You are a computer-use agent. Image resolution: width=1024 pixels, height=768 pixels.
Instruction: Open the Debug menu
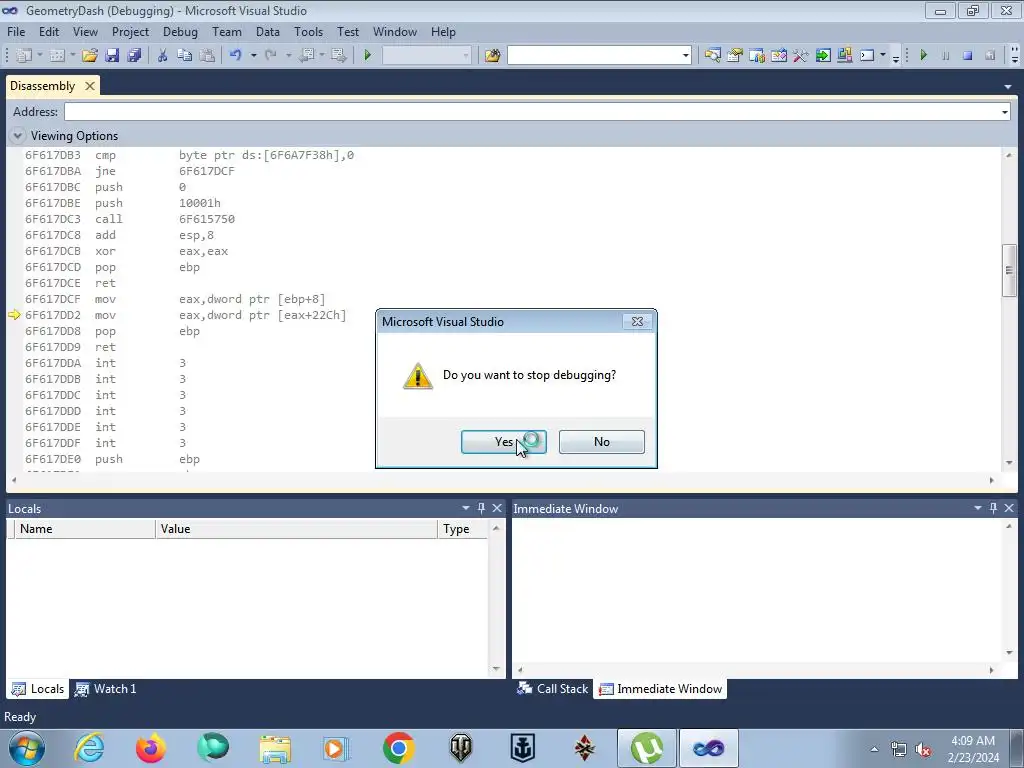pyautogui.click(x=180, y=32)
